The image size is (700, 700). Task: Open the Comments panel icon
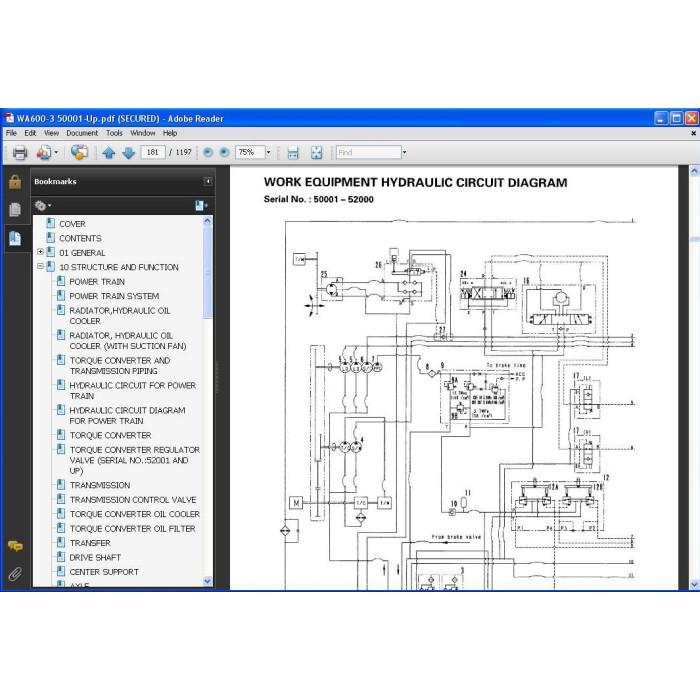pyautogui.click(x=15, y=546)
